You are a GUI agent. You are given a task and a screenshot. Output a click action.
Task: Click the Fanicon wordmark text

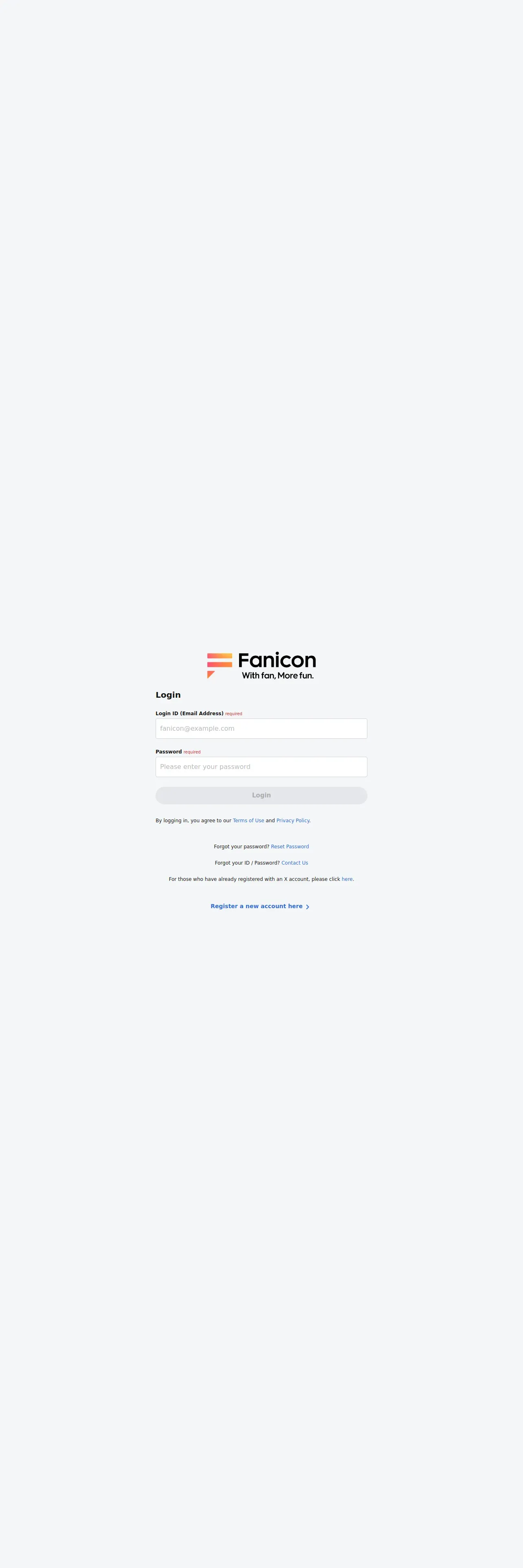[277, 660]
